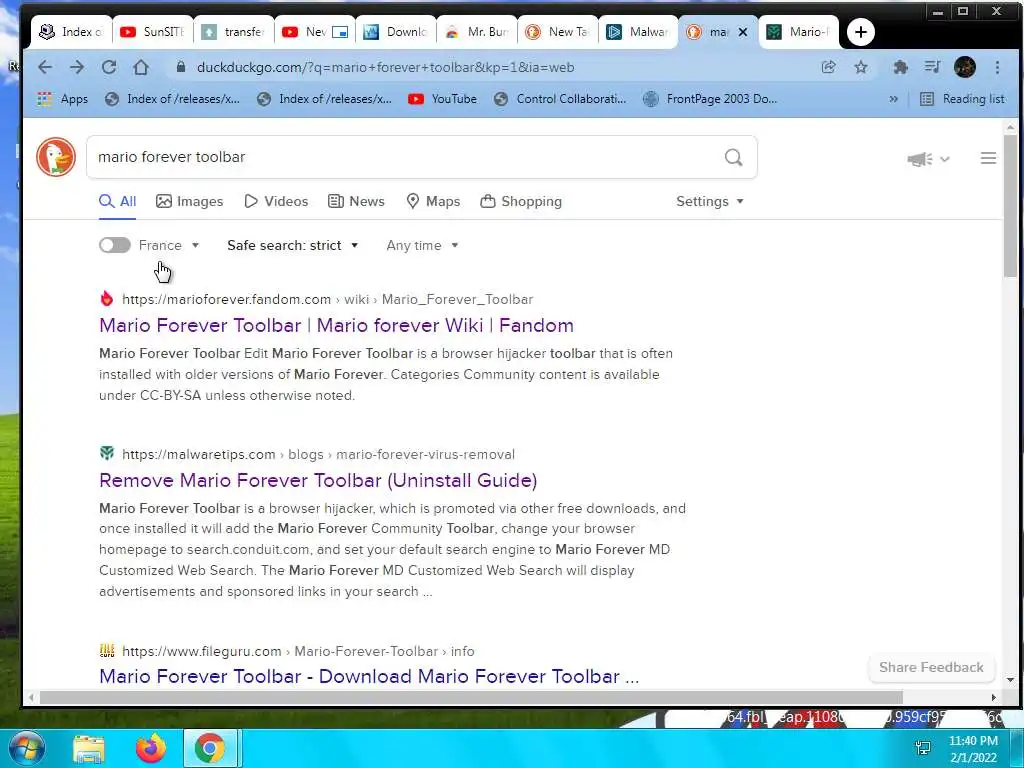Image resolution: width=1024 pixels, height=768 pixels.
Task: Open Remove Mario Forever Toolbar guide result
Action: click(x=318, y=481)
